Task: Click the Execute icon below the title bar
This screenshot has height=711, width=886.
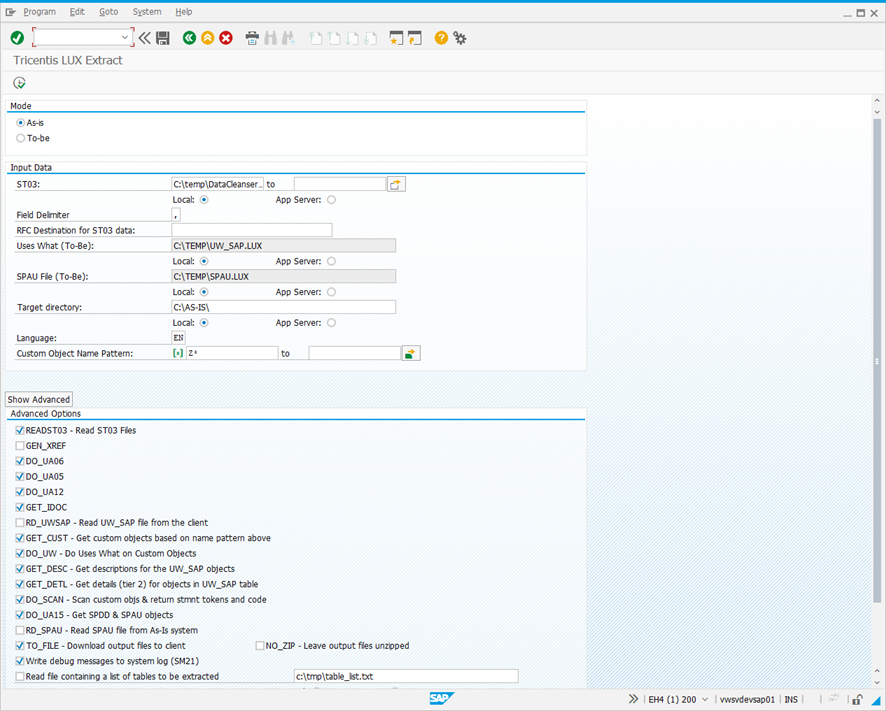Action: [18, 83]
